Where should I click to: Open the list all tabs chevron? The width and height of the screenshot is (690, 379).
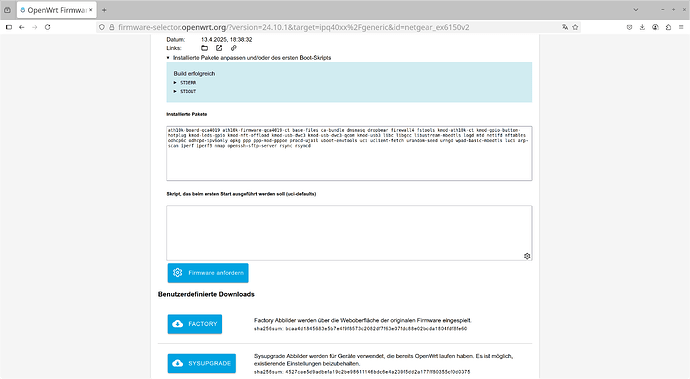coord(635,10)
